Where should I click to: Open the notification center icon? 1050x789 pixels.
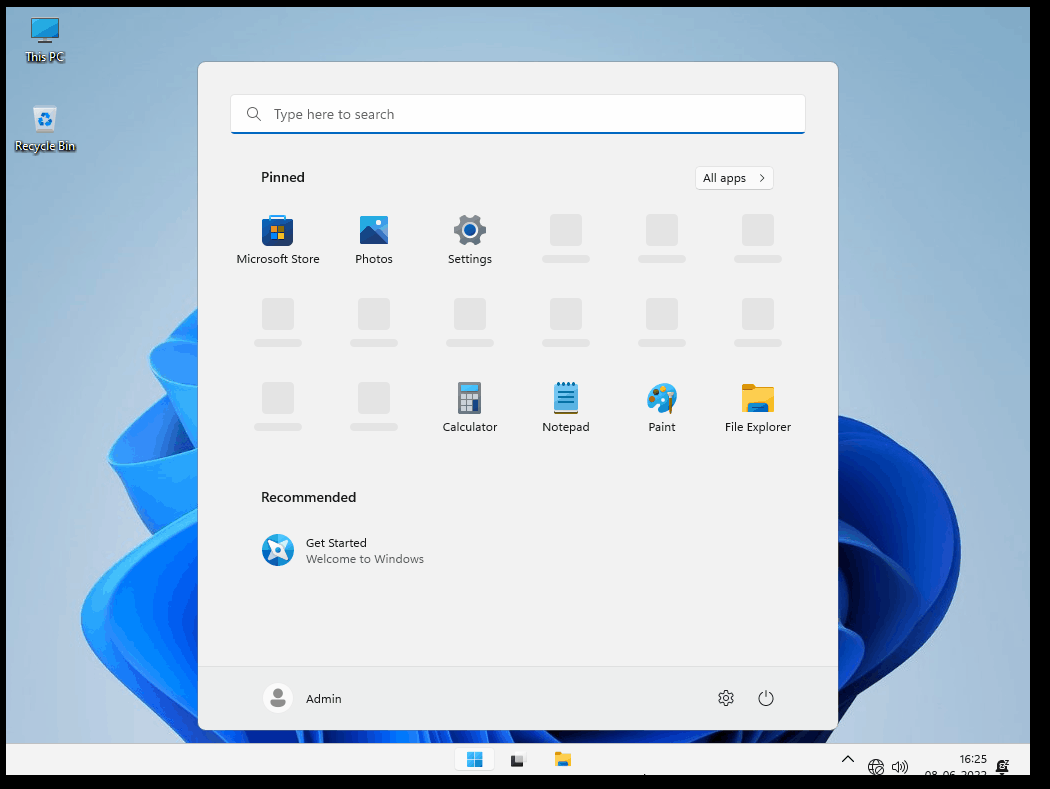(1002, 766)
